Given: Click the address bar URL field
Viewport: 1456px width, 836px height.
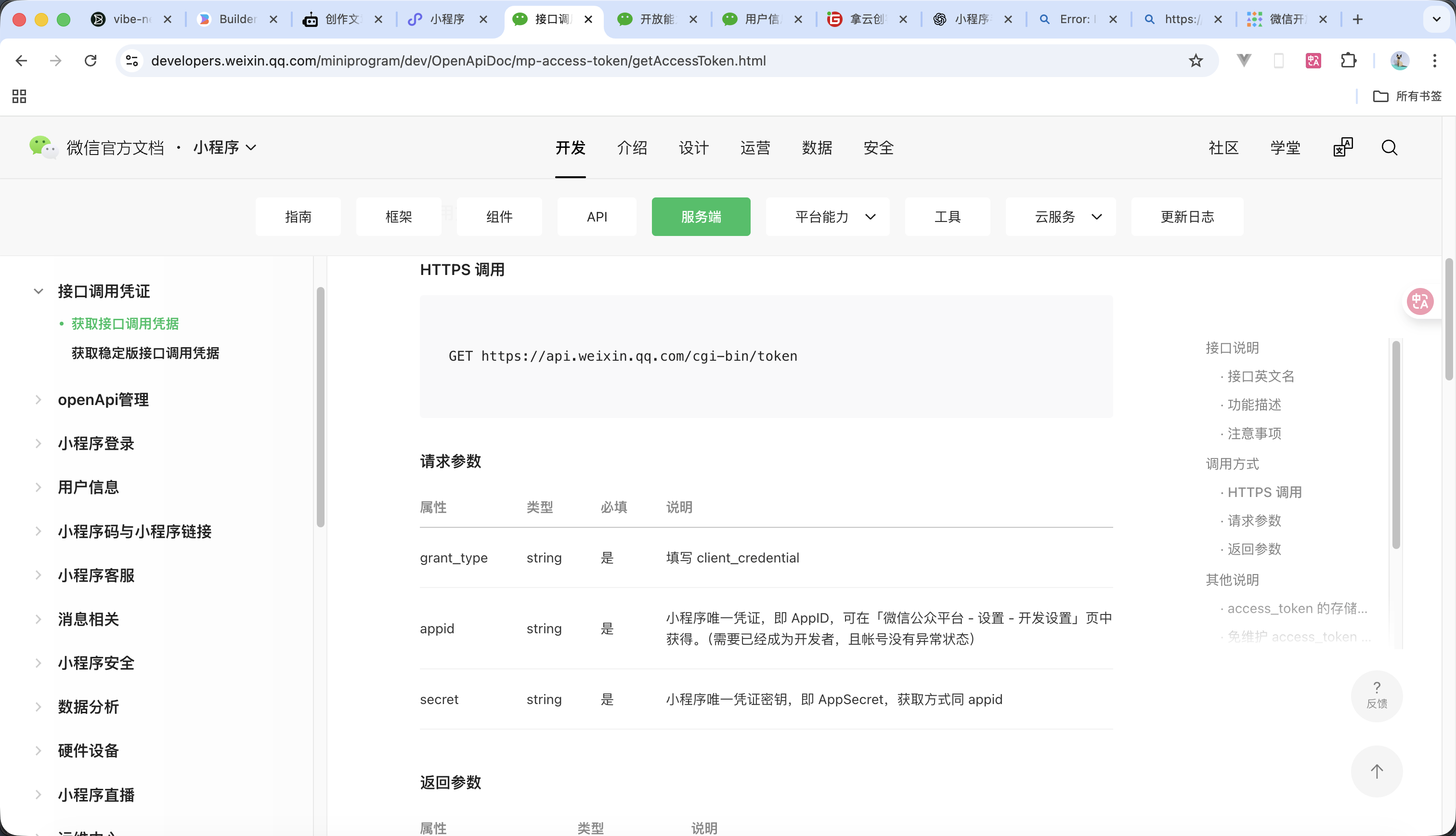Looking at the screenshot, I should (x=459, y=60).
